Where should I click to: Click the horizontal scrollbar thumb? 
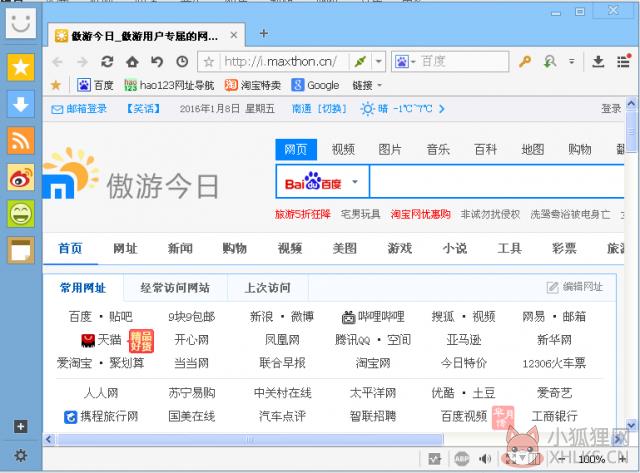coord(250,440)
